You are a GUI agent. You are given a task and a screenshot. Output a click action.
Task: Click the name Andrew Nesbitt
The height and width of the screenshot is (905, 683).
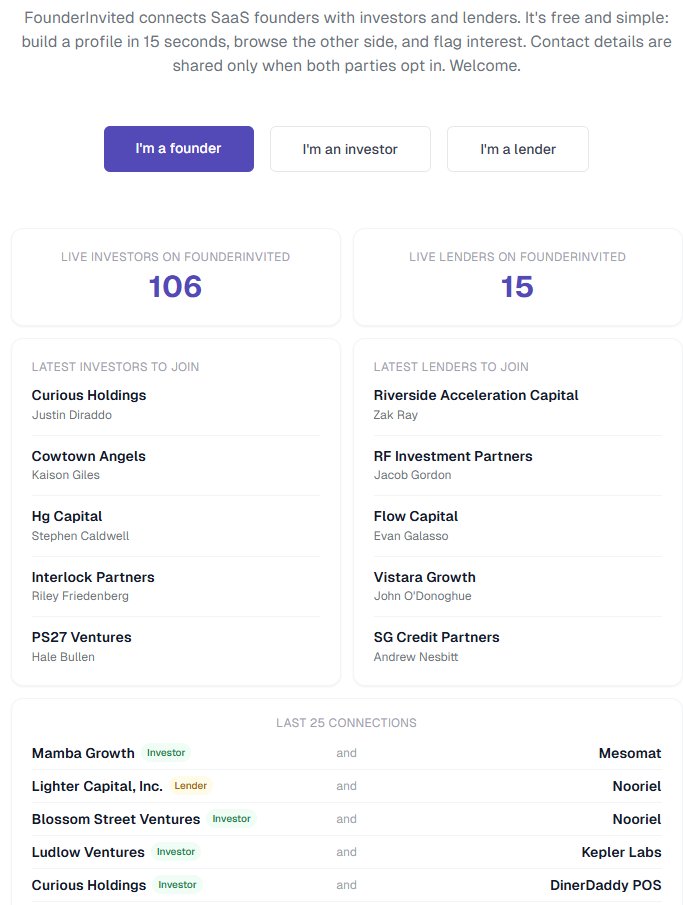(x=416, y=657)
